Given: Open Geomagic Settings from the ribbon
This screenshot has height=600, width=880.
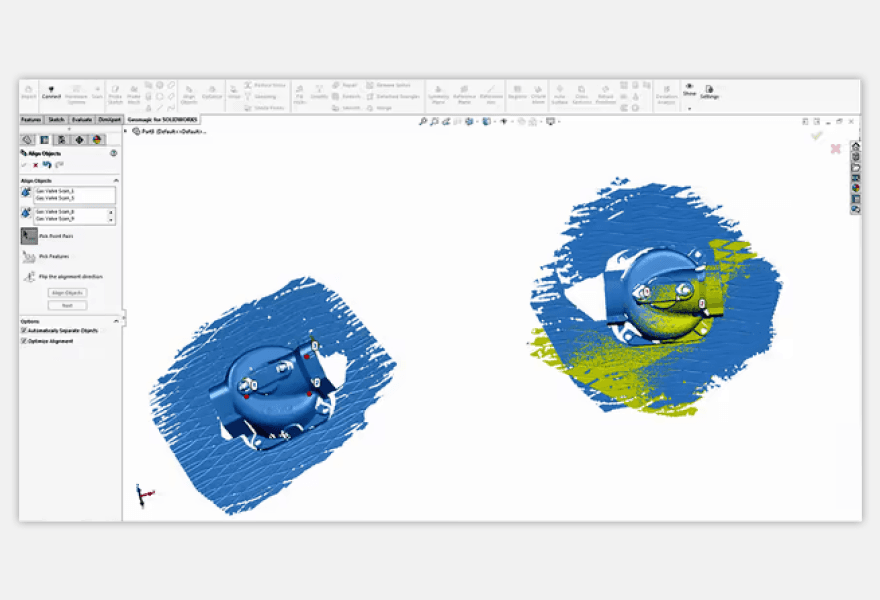Looking at the screenshot, I should pyautogui.click(x=708, y=92).
